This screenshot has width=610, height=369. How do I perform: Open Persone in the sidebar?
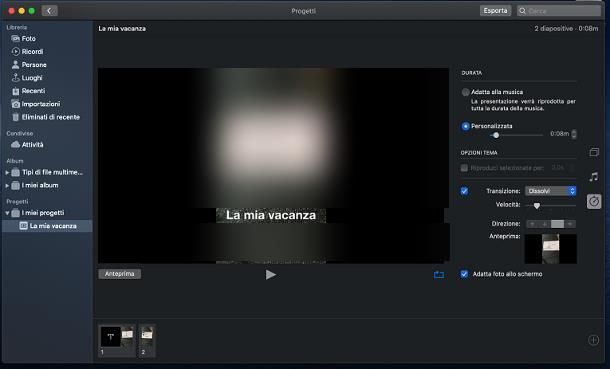pos(34,65)
